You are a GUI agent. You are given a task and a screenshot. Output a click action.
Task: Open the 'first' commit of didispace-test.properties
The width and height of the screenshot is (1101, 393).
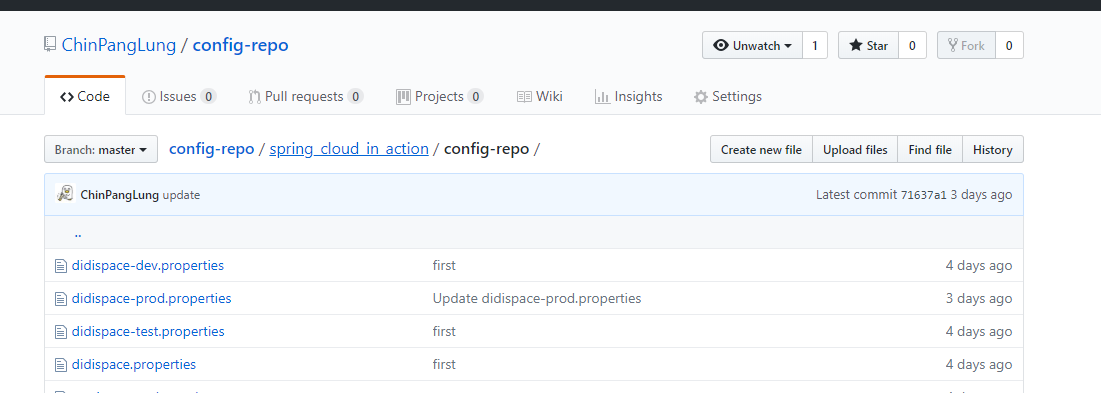444,331
